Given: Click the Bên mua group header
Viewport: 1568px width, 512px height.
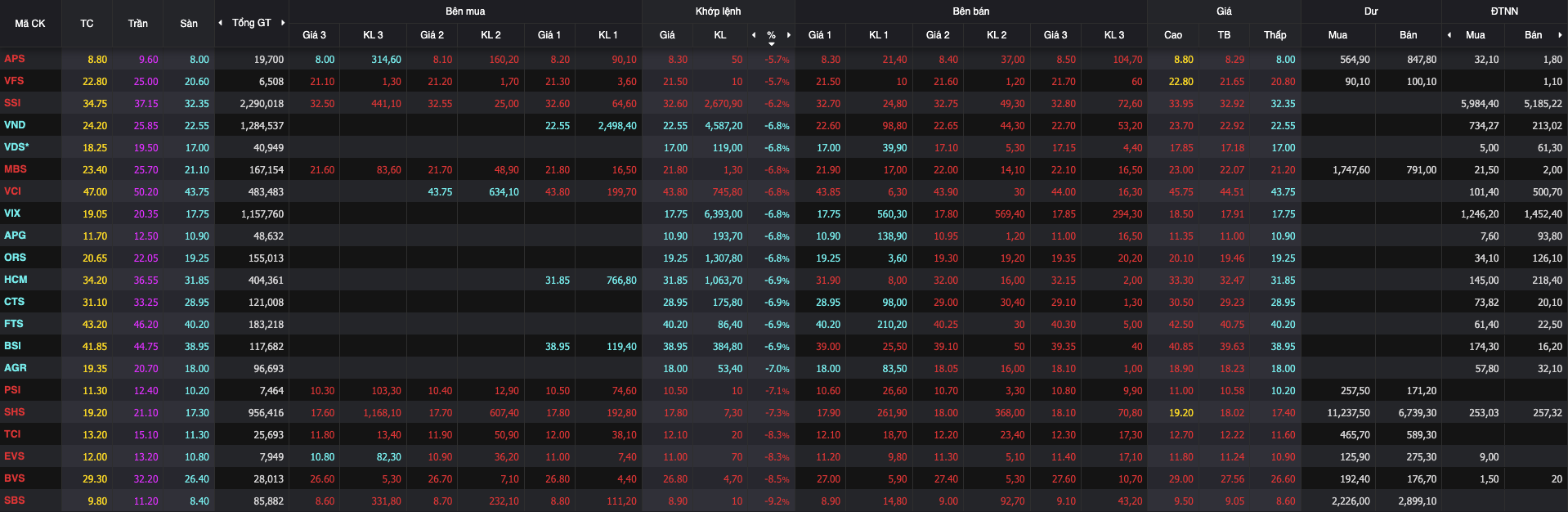Looking at the screenshot, I should pyautogui.click(x=465, y=11).
